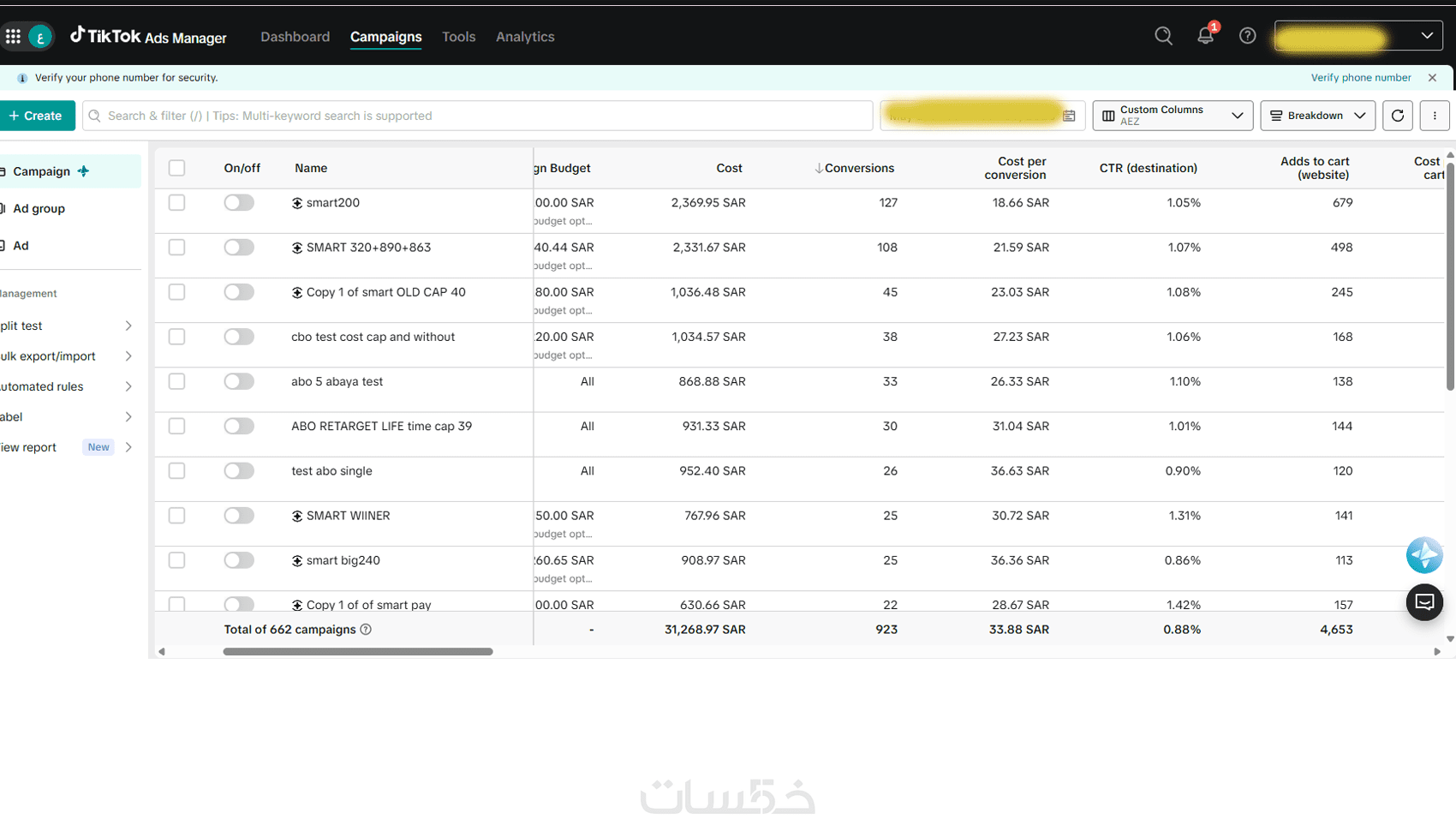
Task: Click the smart icon beside smart big240
Action: 297,560
